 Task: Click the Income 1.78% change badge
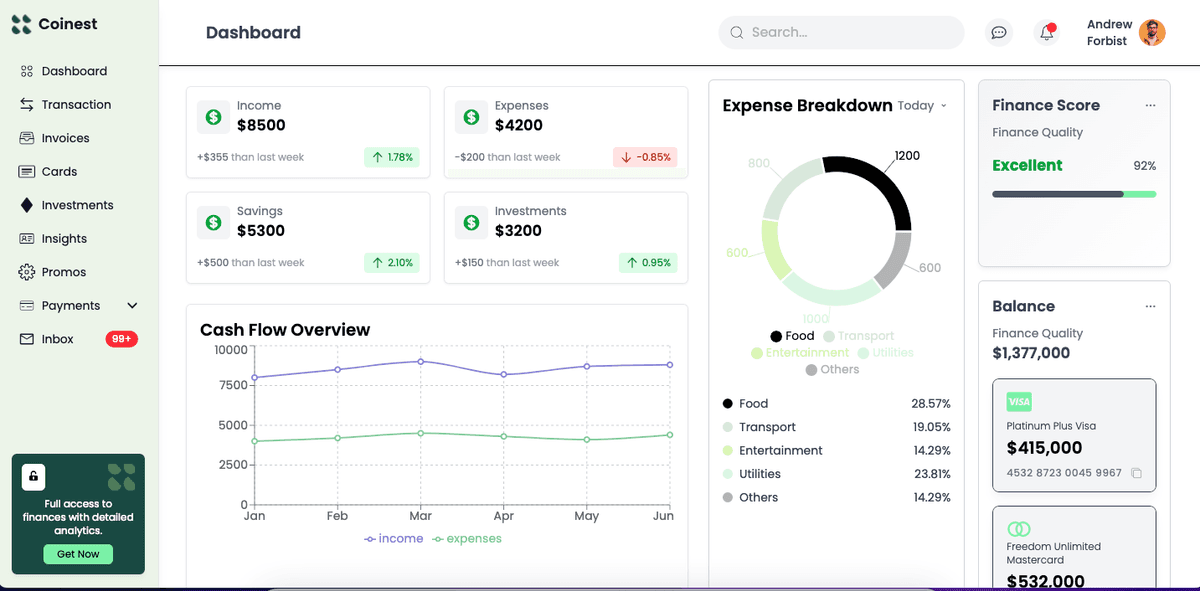391,157
